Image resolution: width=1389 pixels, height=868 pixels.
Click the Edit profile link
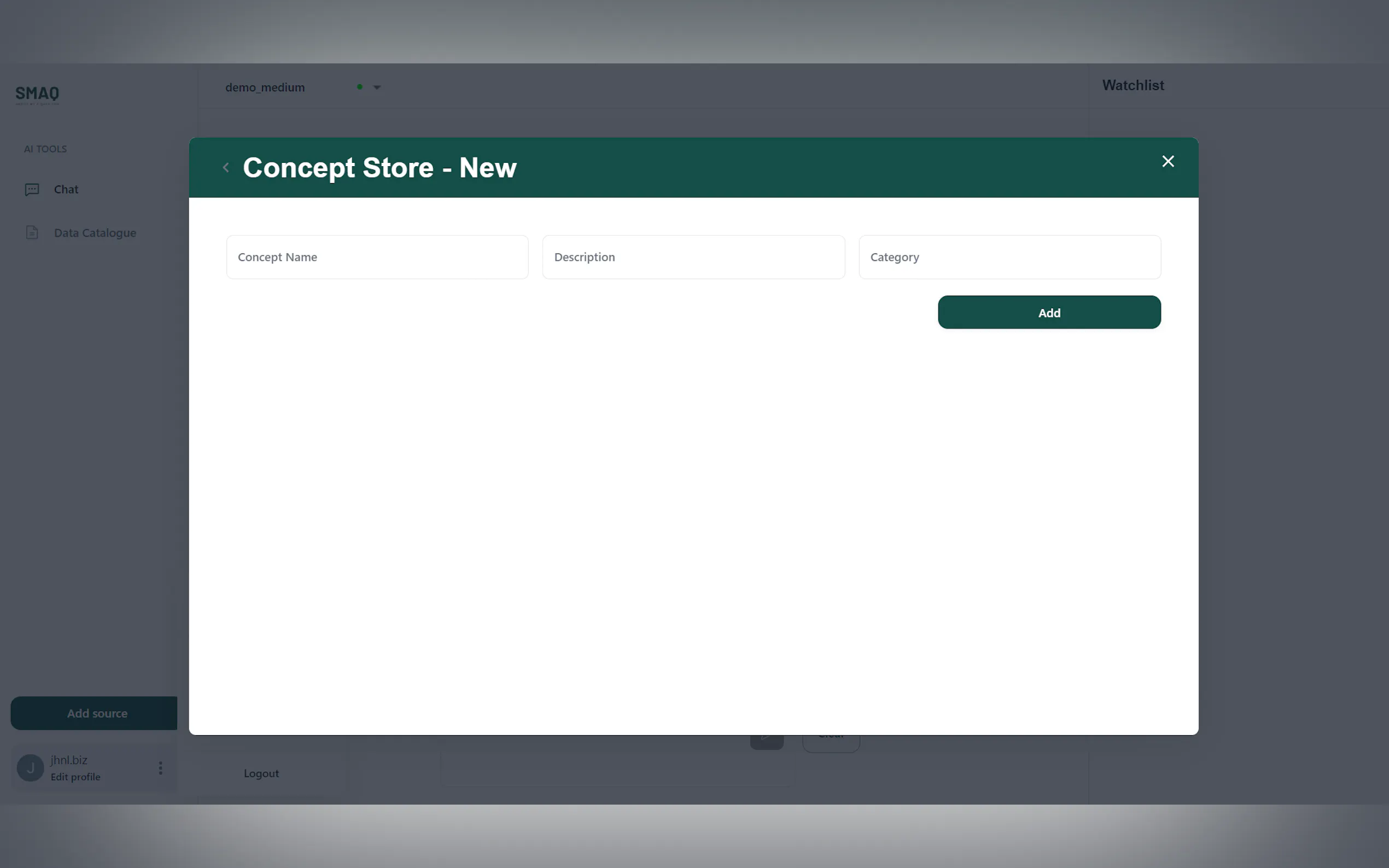click(x=75, y=777)
